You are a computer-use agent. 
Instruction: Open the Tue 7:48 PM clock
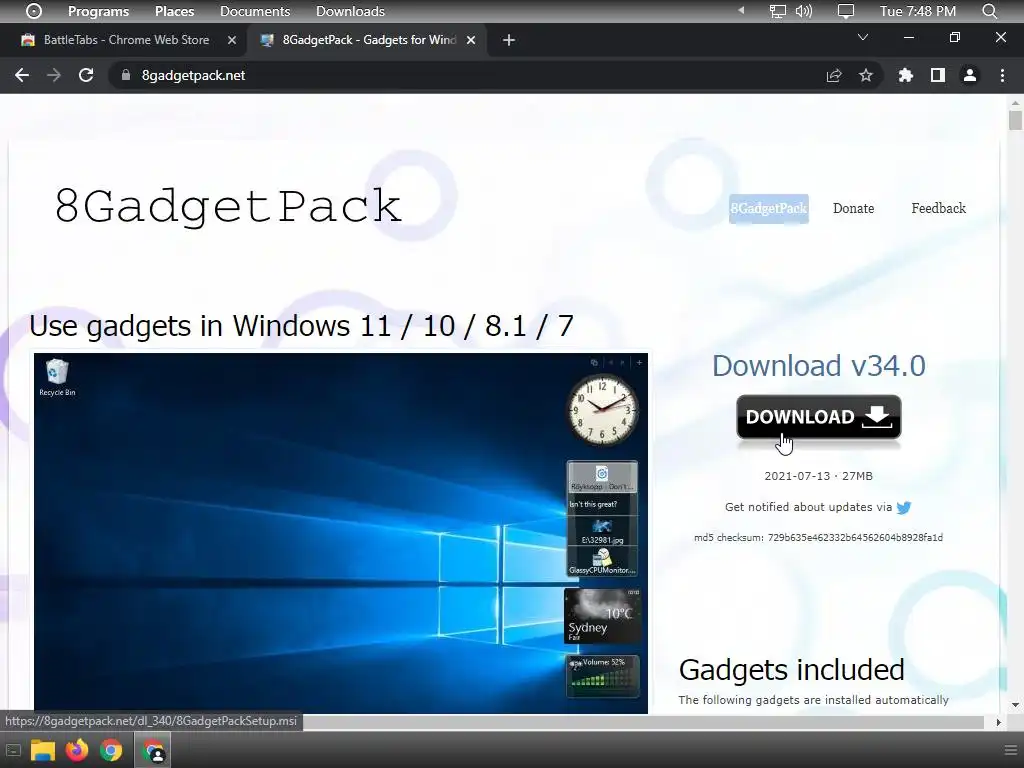tap(918, 11)
